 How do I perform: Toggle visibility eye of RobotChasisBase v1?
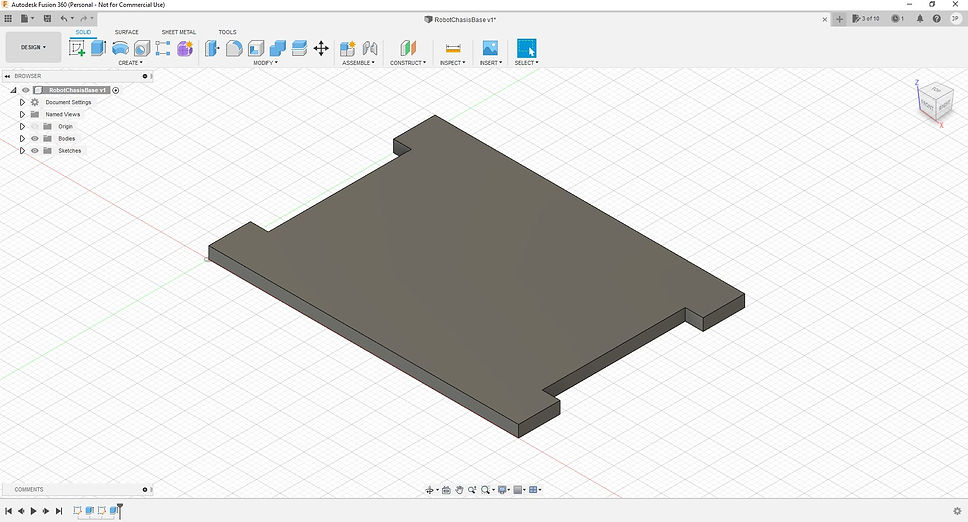tap(26, 90)
